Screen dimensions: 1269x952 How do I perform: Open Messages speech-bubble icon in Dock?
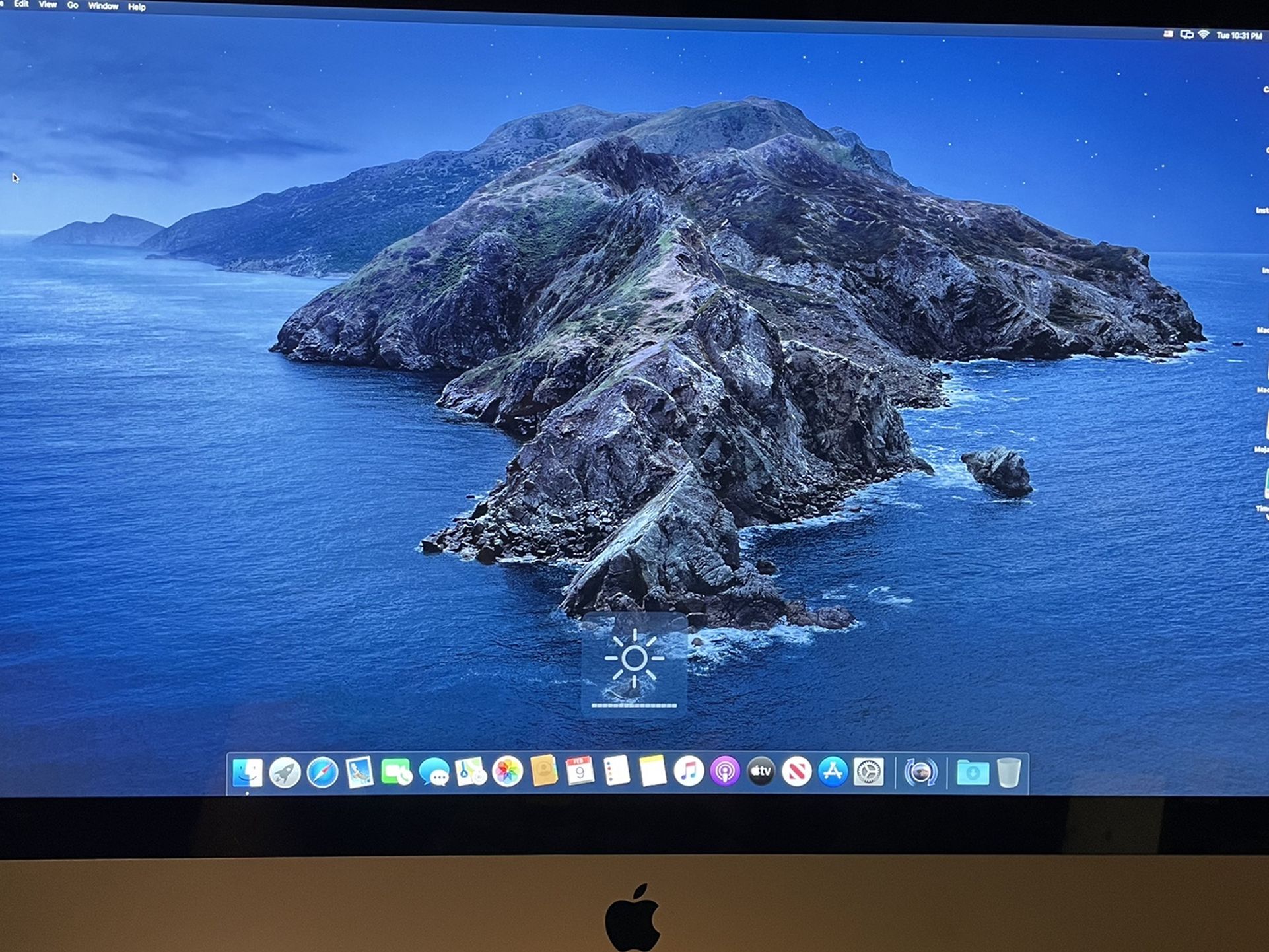click(x=434, y=772)
